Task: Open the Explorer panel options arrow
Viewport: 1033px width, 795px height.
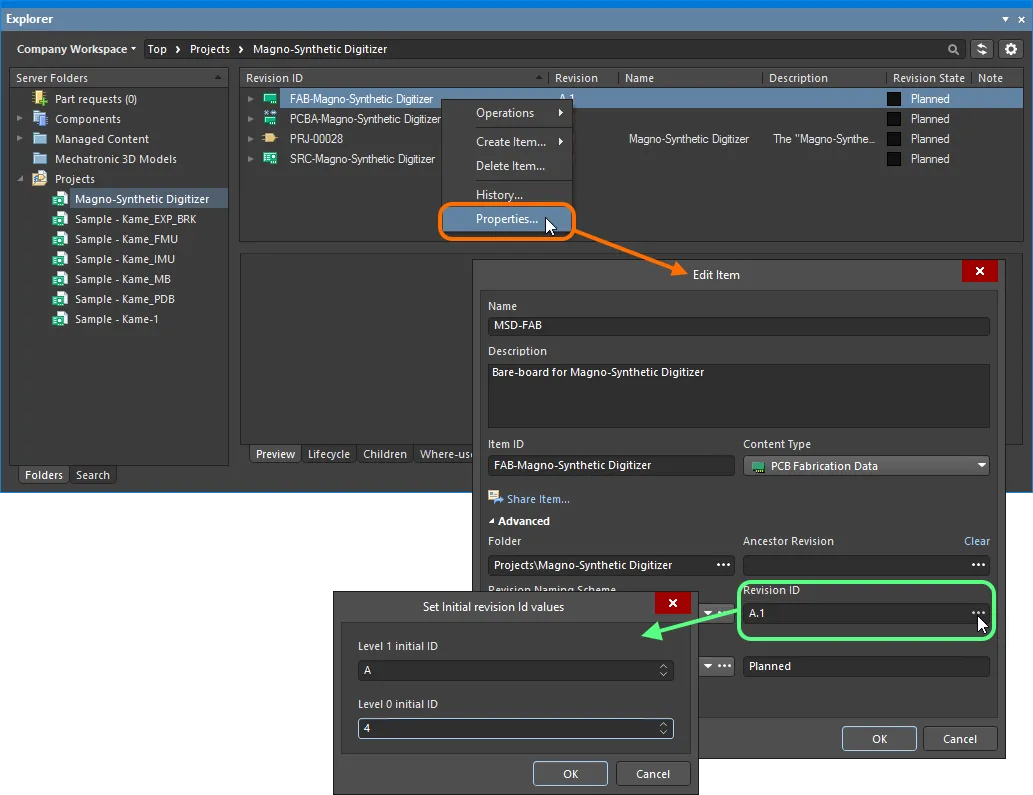Action: 1005,19
